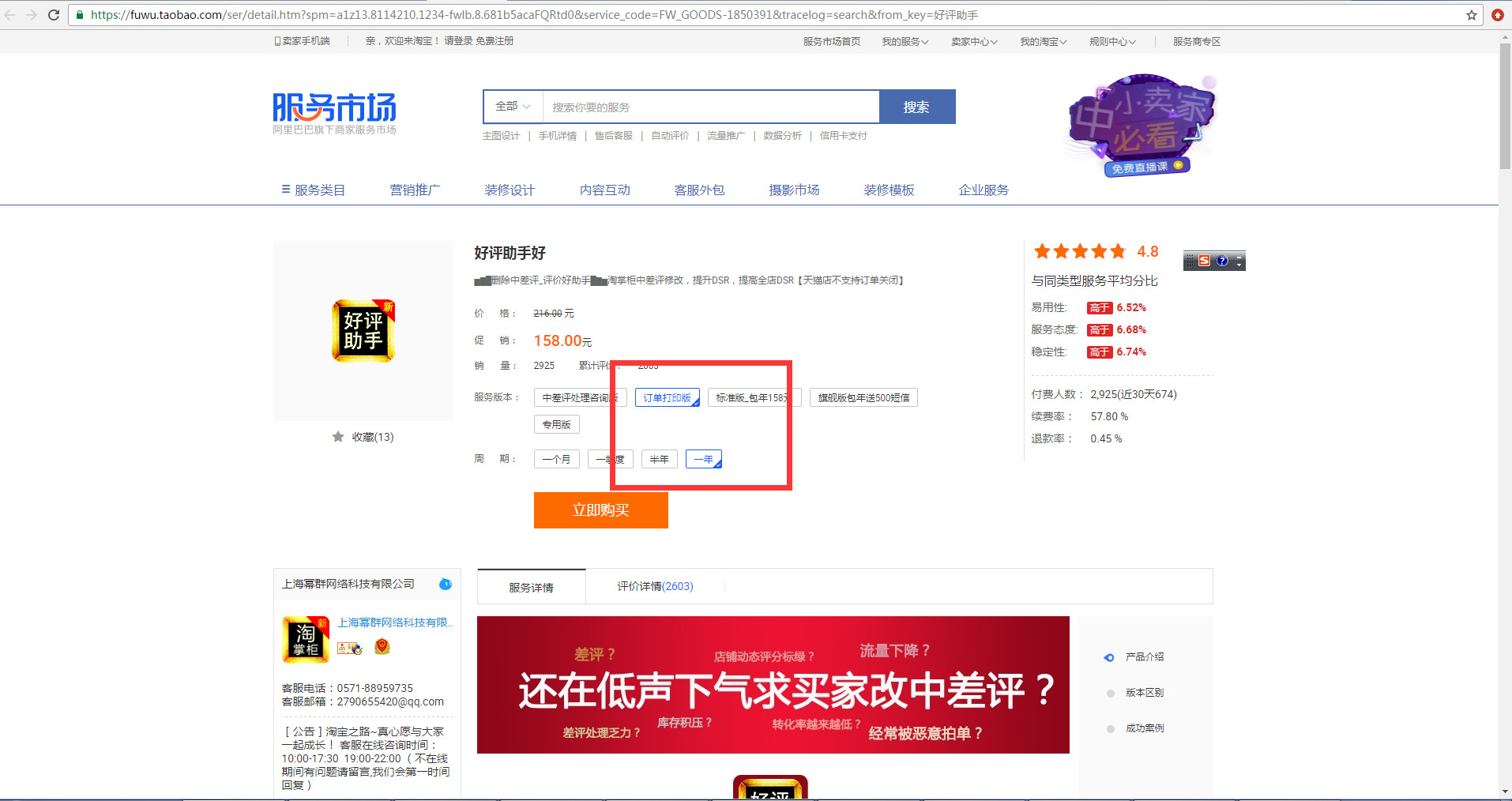Switch to the 评价详情(2603) tab
Image resolution: width=1512 pixels, height=801 pixels.
pyautogui.click(x=655, y=586)
